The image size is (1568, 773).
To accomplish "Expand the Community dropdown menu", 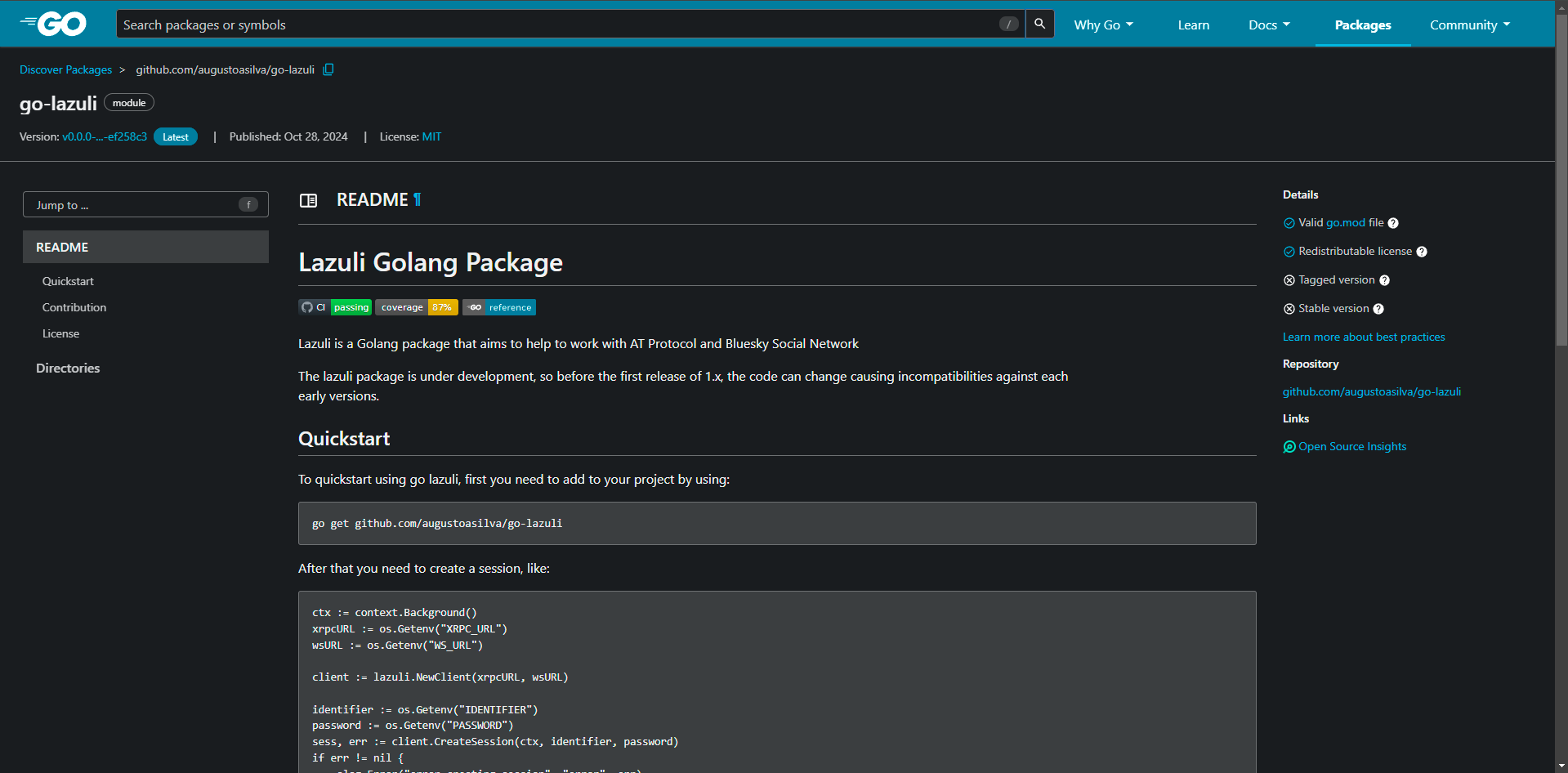I will (x=1470, y=25).
